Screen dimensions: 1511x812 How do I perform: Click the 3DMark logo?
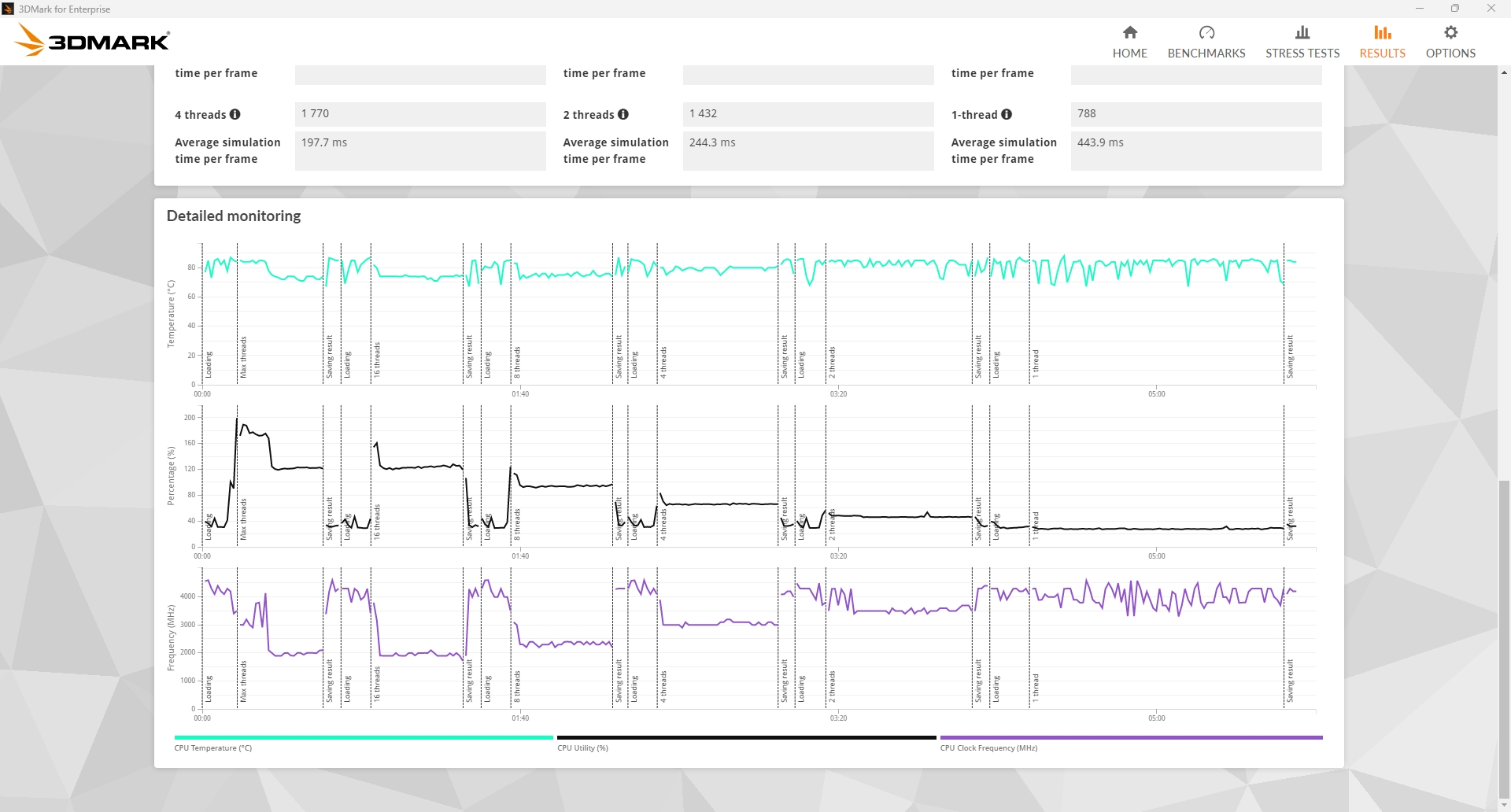click(x=93, y=40)
